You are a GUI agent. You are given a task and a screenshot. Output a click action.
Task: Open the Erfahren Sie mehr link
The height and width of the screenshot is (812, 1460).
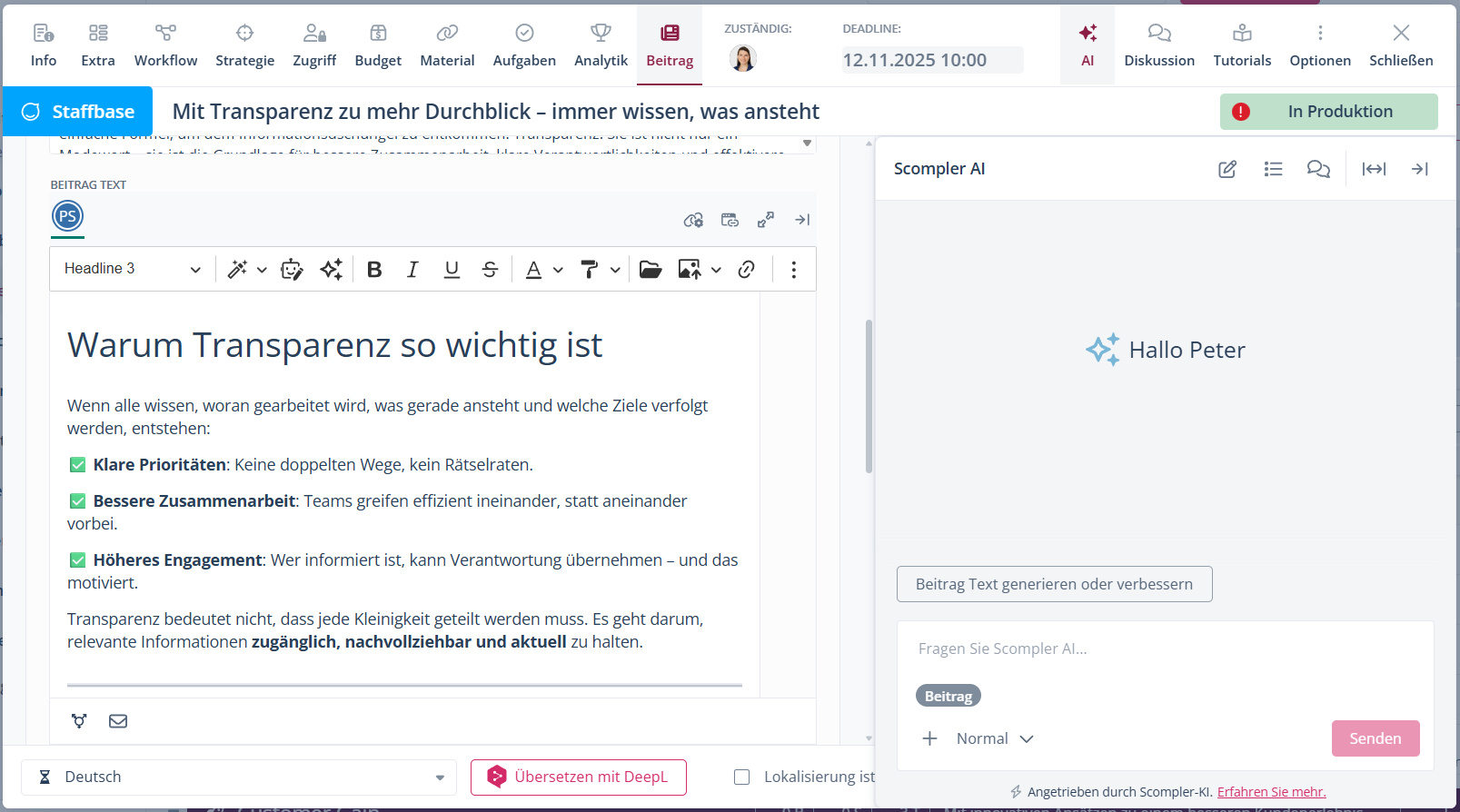pyautogui.click(x=1271, y=792)
